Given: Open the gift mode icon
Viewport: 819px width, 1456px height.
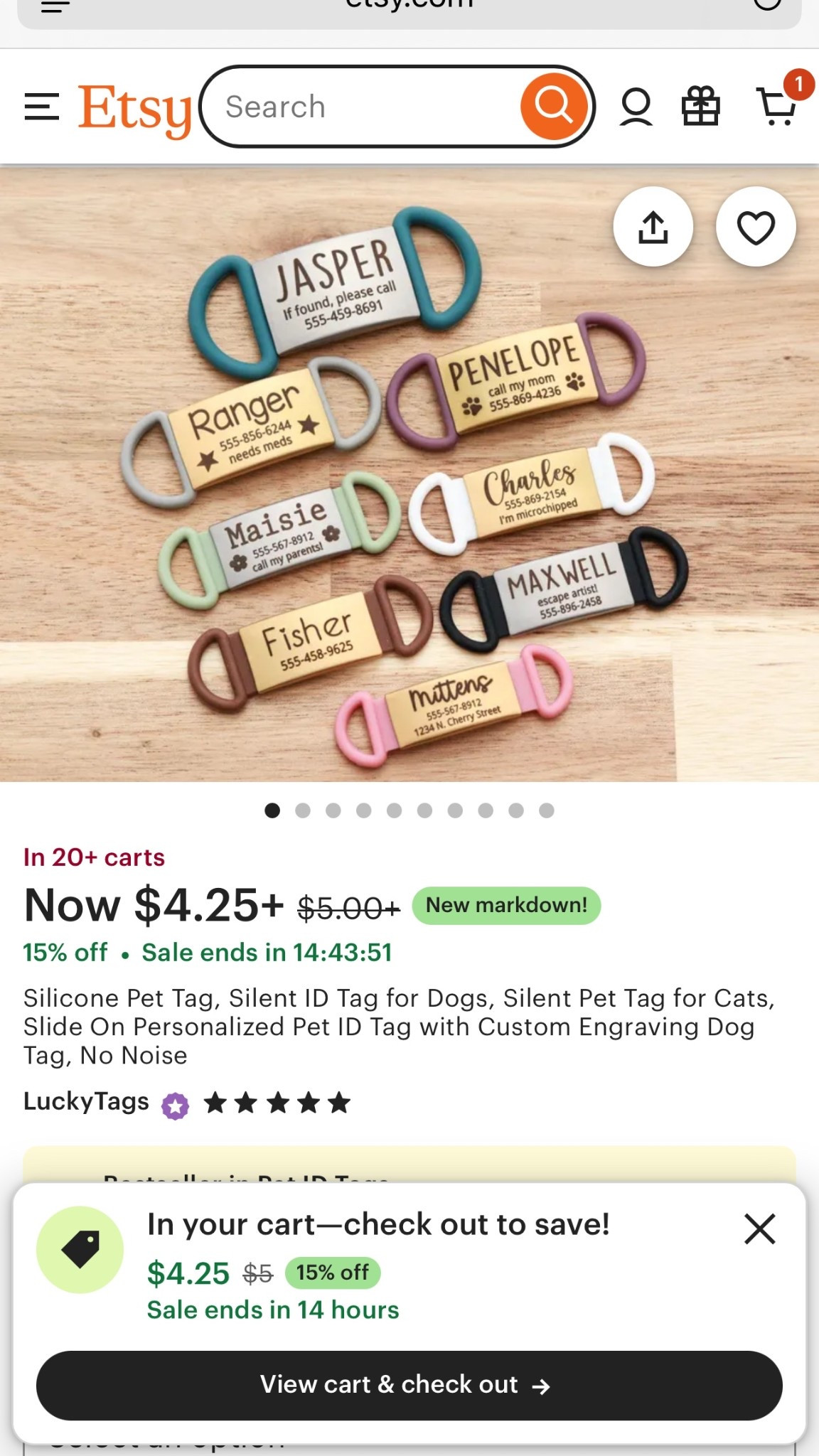Looking at the screenshot, I should coord(701,107).
